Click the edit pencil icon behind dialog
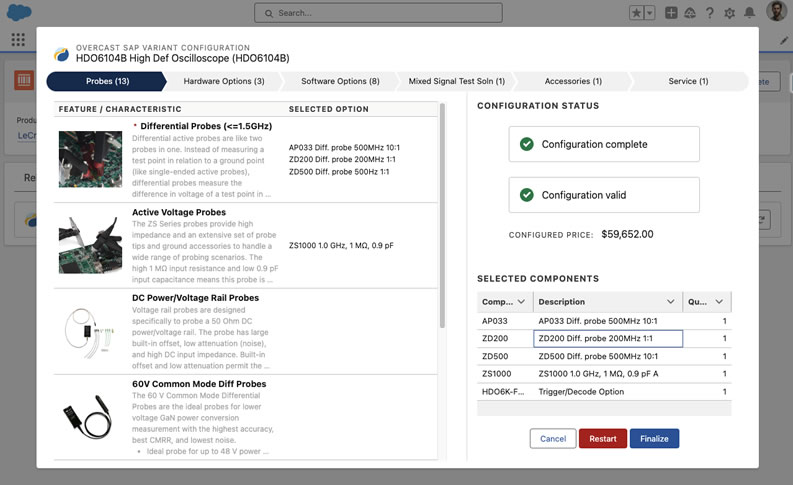 coord(784,40)
